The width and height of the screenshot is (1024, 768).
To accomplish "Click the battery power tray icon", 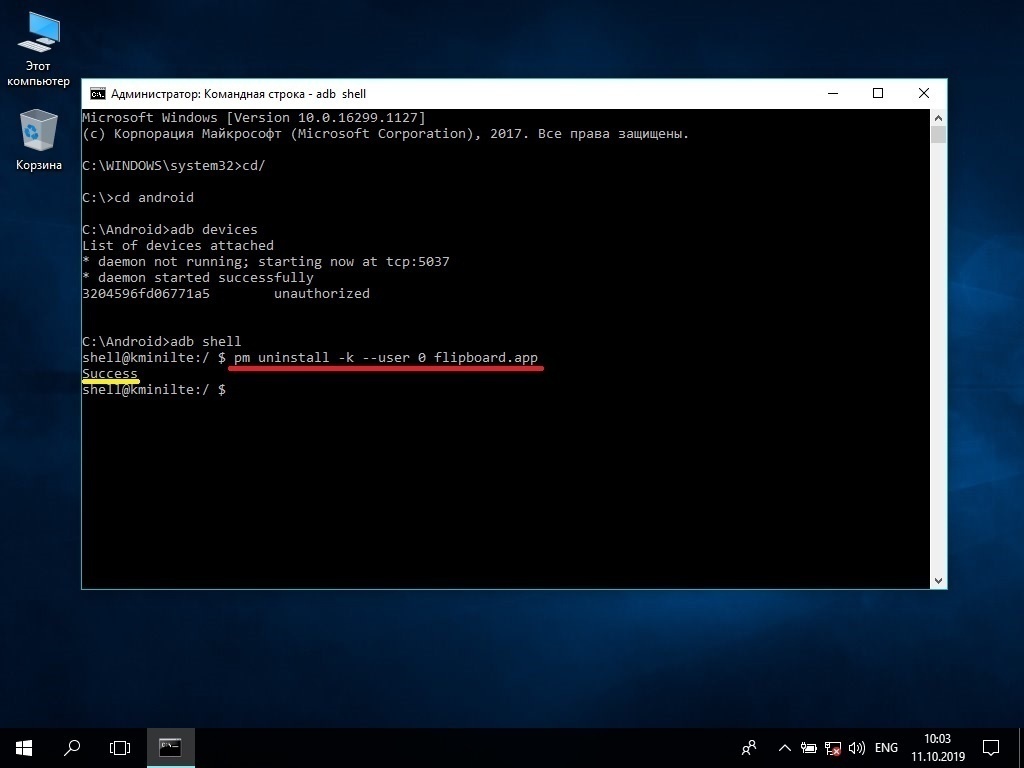I will coord(808,748).
